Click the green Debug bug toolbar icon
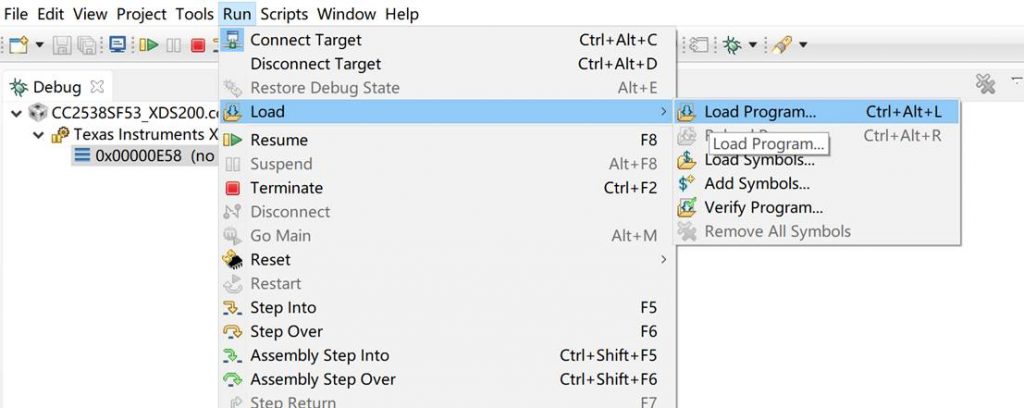The image size is (1024, 408). click(x=733, y=45)
